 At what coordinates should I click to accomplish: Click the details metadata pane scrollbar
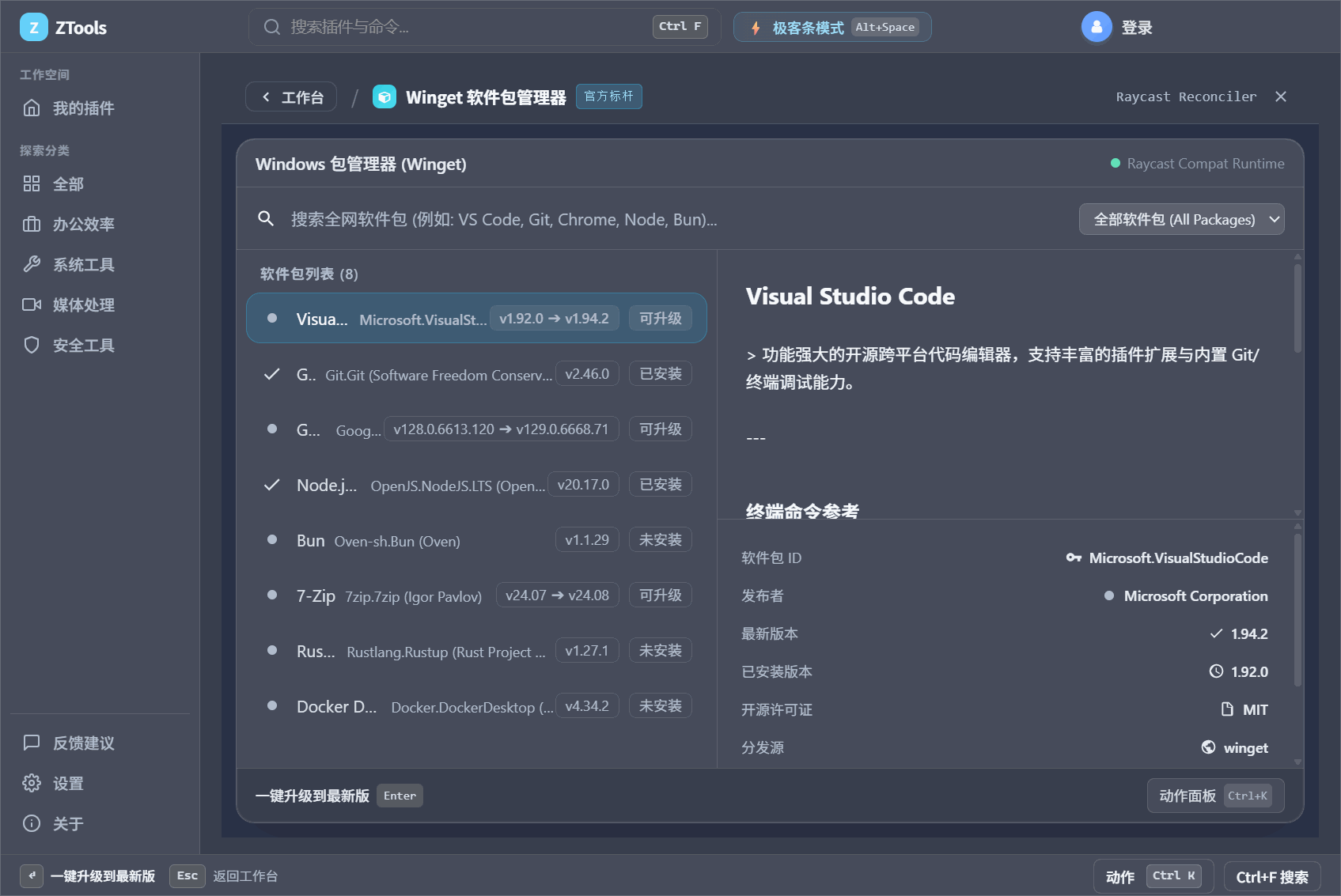1297,611
